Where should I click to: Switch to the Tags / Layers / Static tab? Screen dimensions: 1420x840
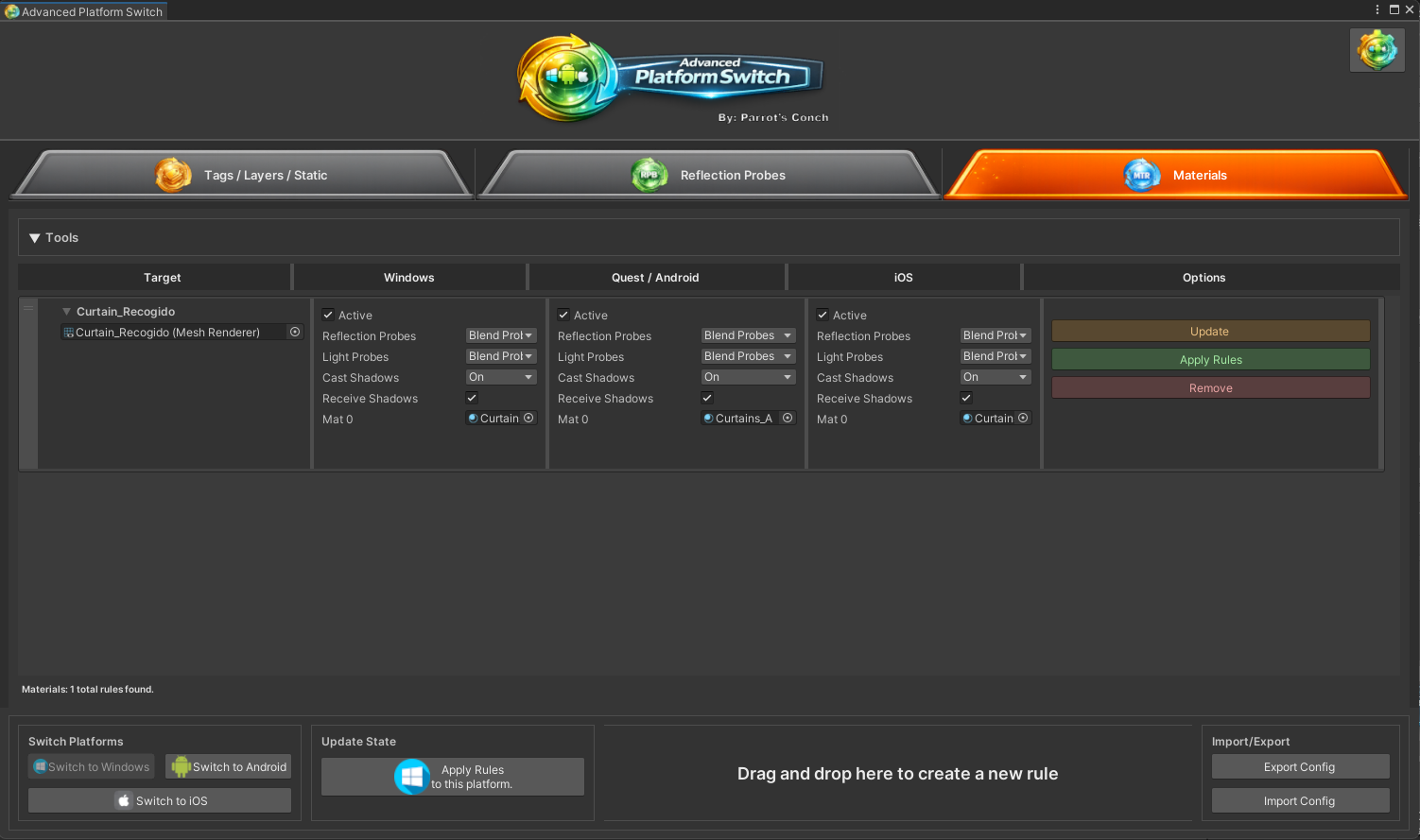point(241,176)
